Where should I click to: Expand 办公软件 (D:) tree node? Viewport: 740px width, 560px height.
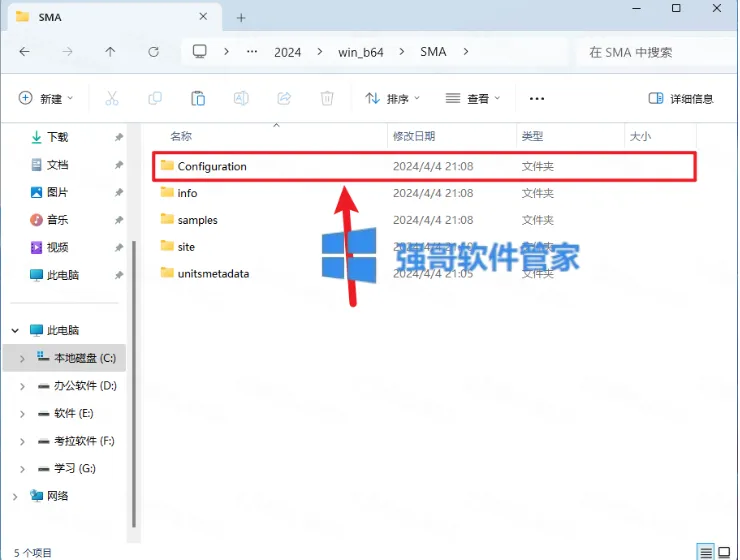click(22, 386)
